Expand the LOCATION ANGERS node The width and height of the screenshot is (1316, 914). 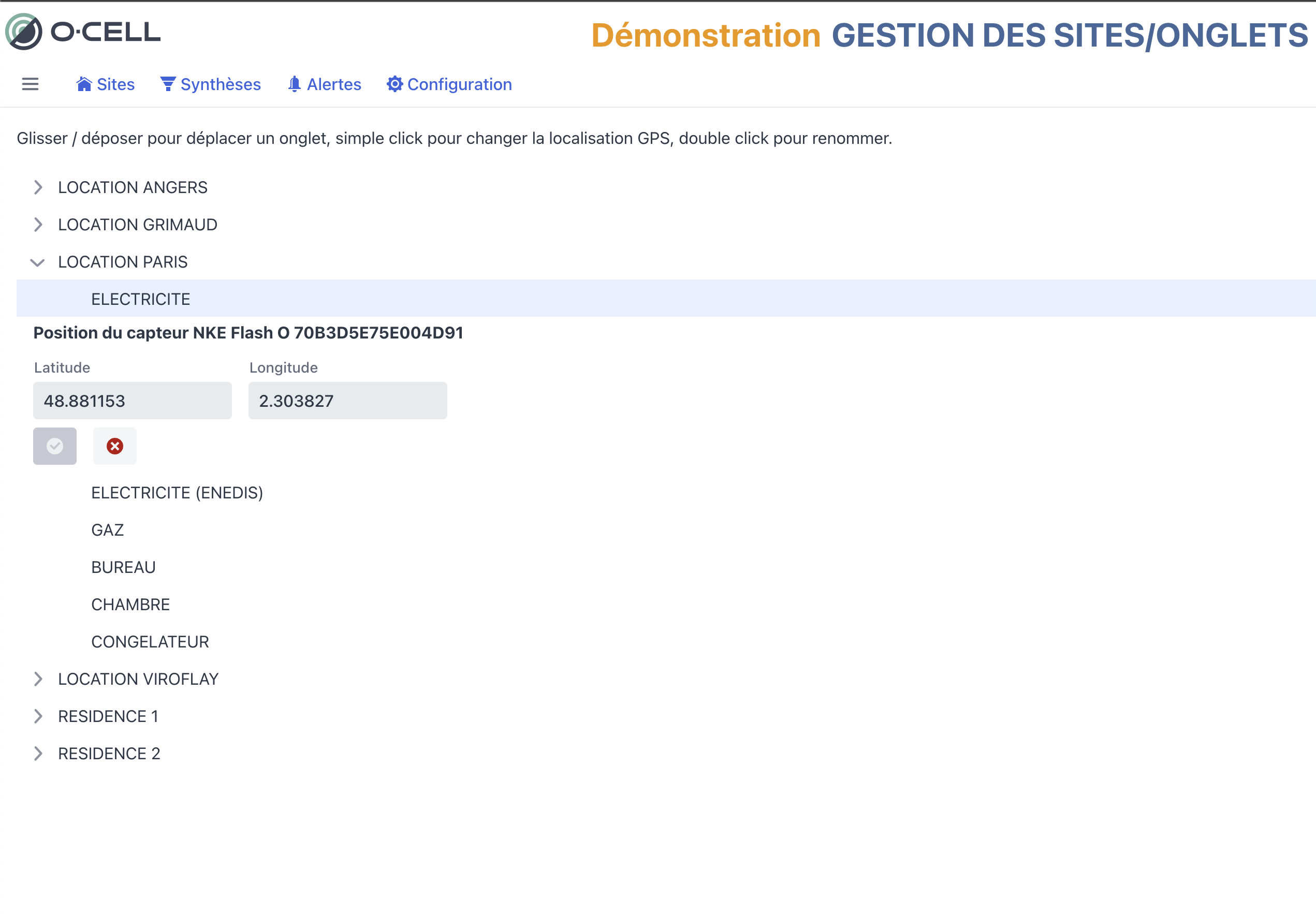tap(38, 187)
